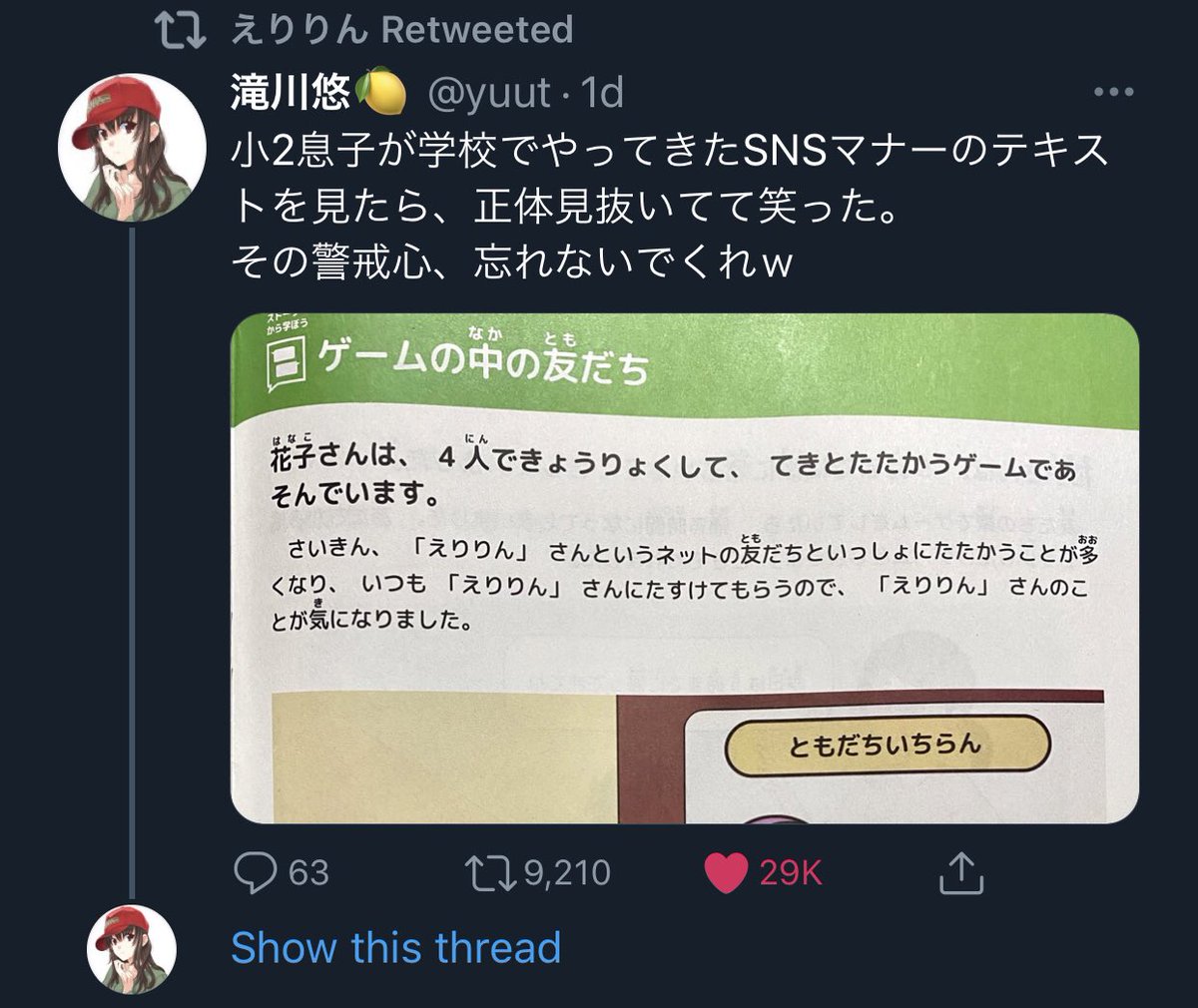Click the @yuut handle
Image resolution: width=1198 pixels, height=1008 pixels.
pyautogui.click(x=489, y=93)
